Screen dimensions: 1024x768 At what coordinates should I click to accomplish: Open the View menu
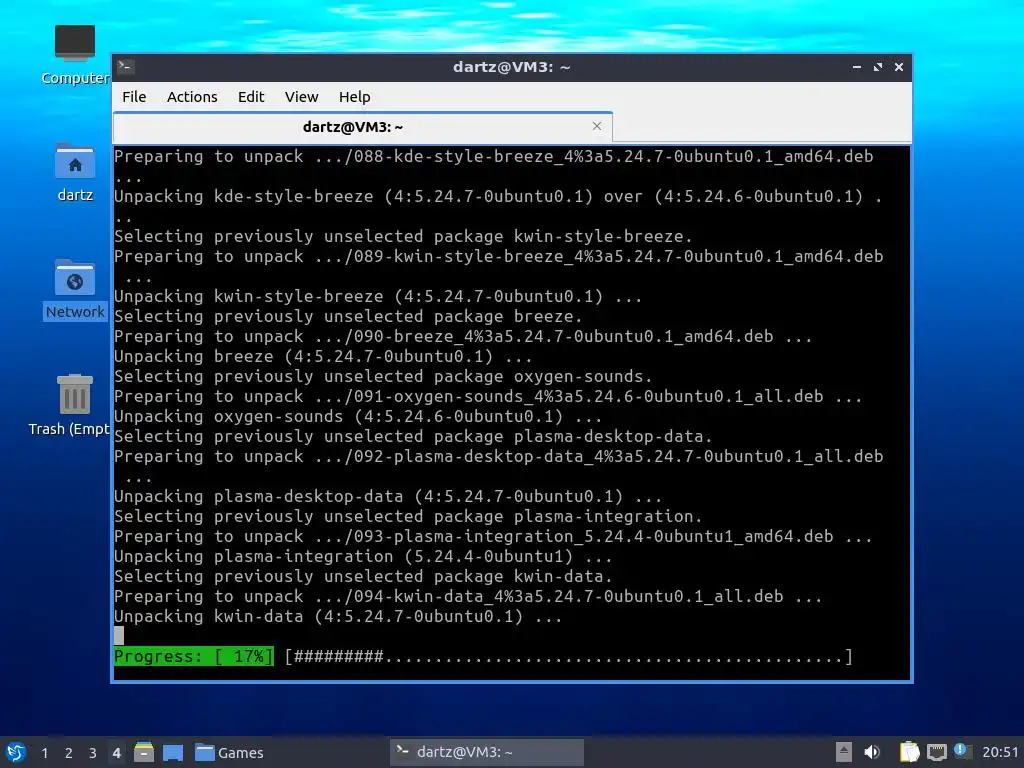coord(301,97)
